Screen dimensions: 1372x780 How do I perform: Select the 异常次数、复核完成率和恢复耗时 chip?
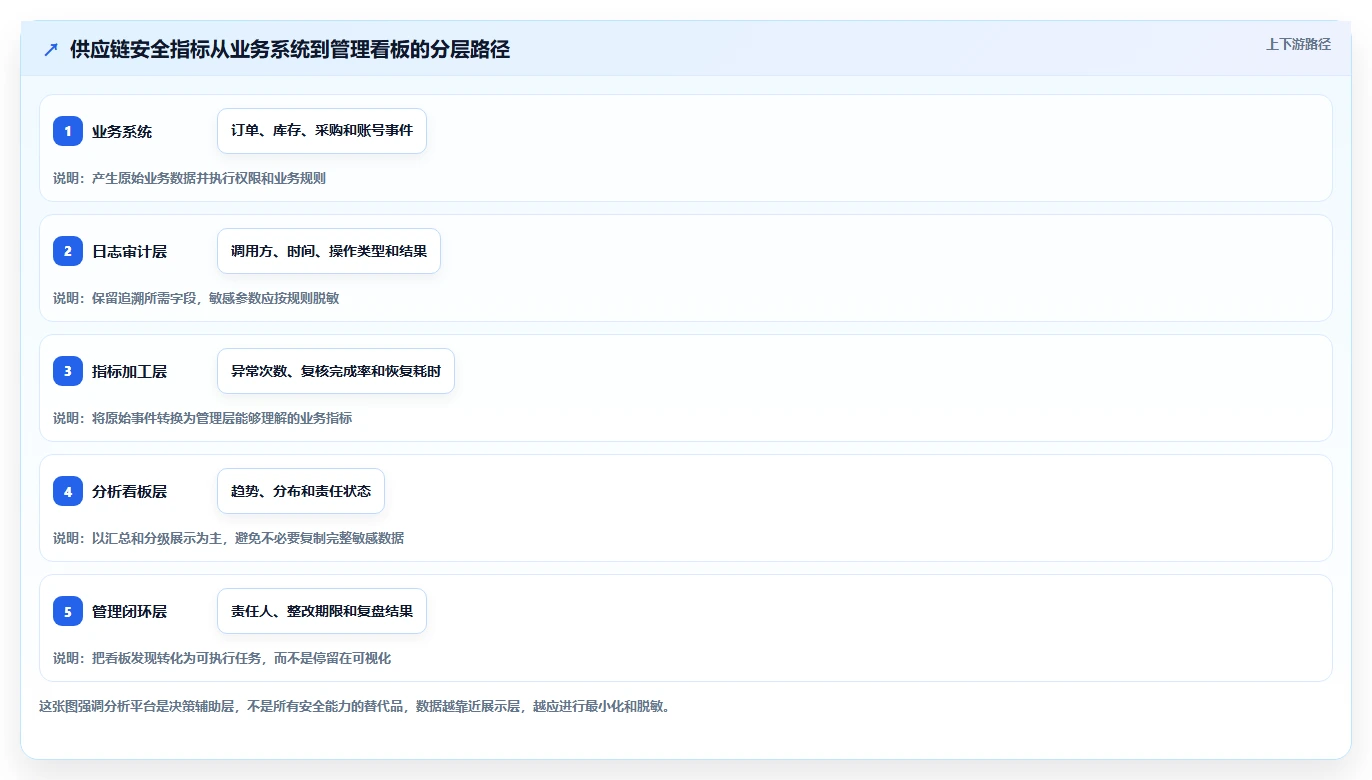[x=336, y=371]
